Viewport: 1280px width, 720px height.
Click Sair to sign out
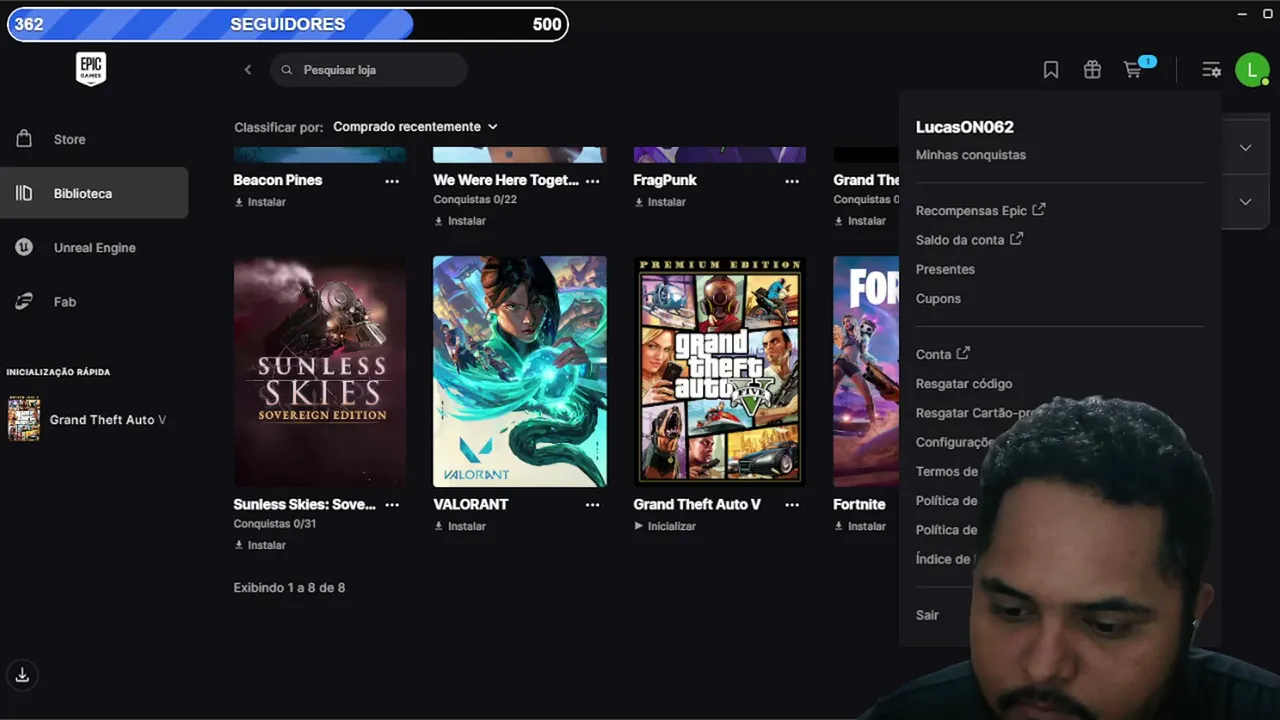pyautogui.click(x=927, y=615)
